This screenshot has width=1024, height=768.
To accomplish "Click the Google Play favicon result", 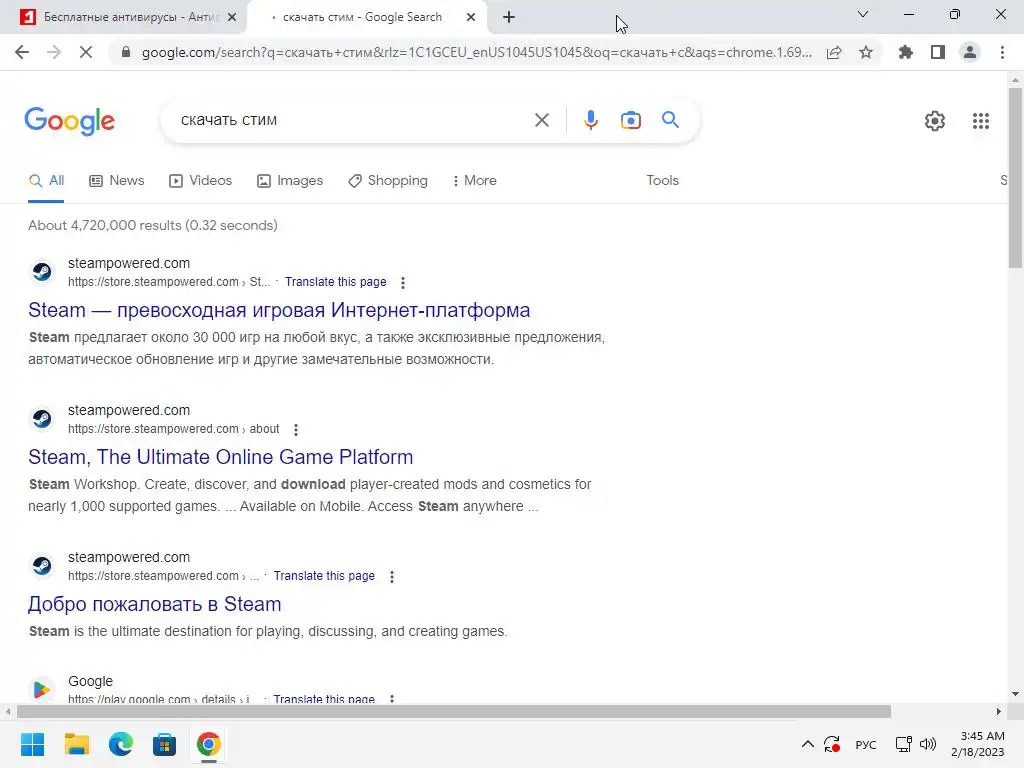I will click(x=42, y=689).
